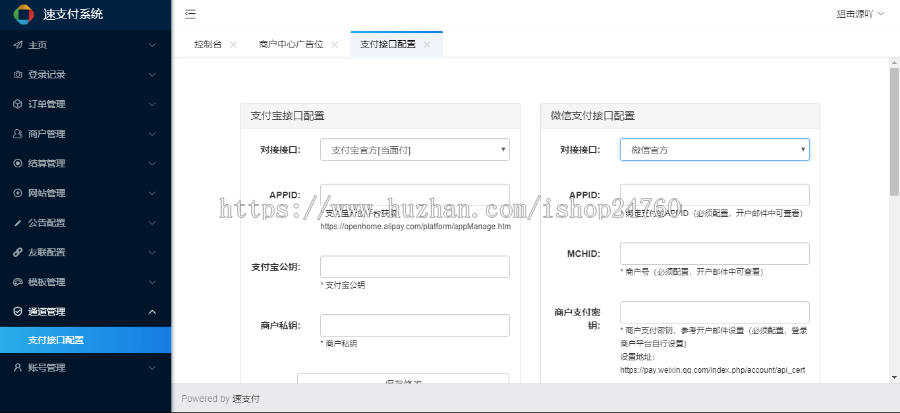Close the 支付接口配置 tab
Screen dimensions: 900x413
click(427, 45)
